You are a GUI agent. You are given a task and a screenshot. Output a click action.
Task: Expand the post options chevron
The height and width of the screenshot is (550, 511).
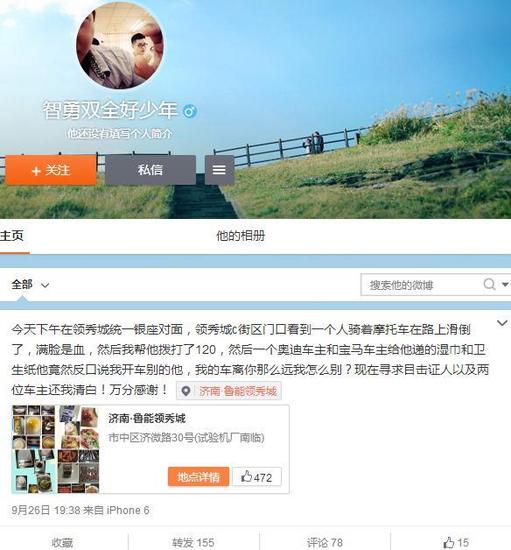502,323
